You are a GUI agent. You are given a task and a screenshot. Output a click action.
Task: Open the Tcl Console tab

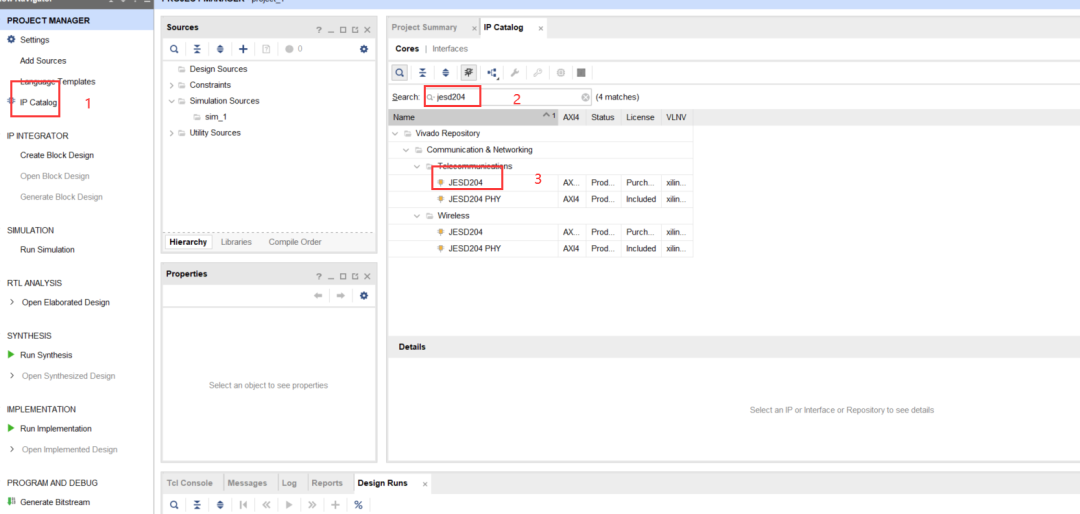189,483
